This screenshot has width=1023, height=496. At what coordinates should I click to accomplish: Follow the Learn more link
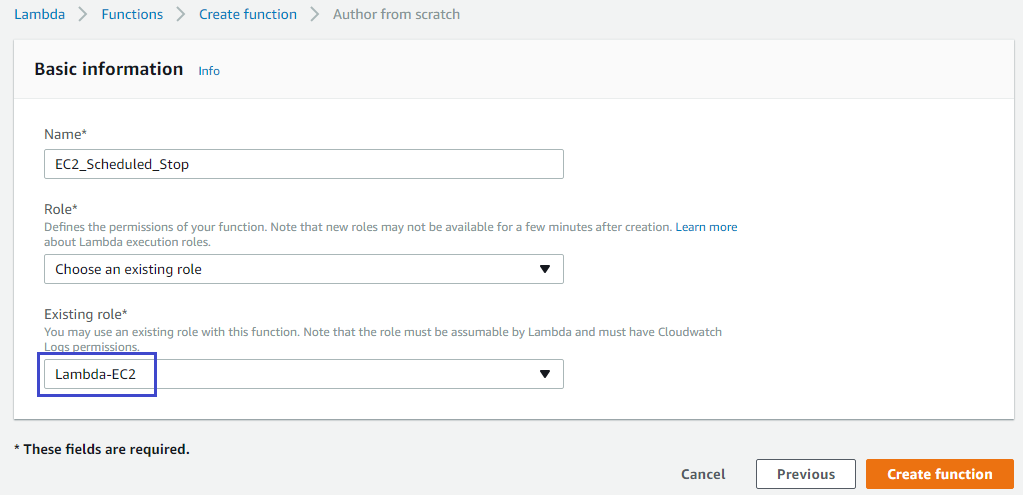click(x=706, y=227)
